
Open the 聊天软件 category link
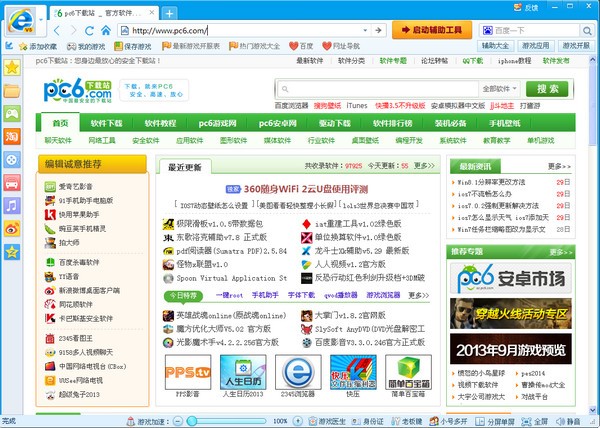pos(58,140)
